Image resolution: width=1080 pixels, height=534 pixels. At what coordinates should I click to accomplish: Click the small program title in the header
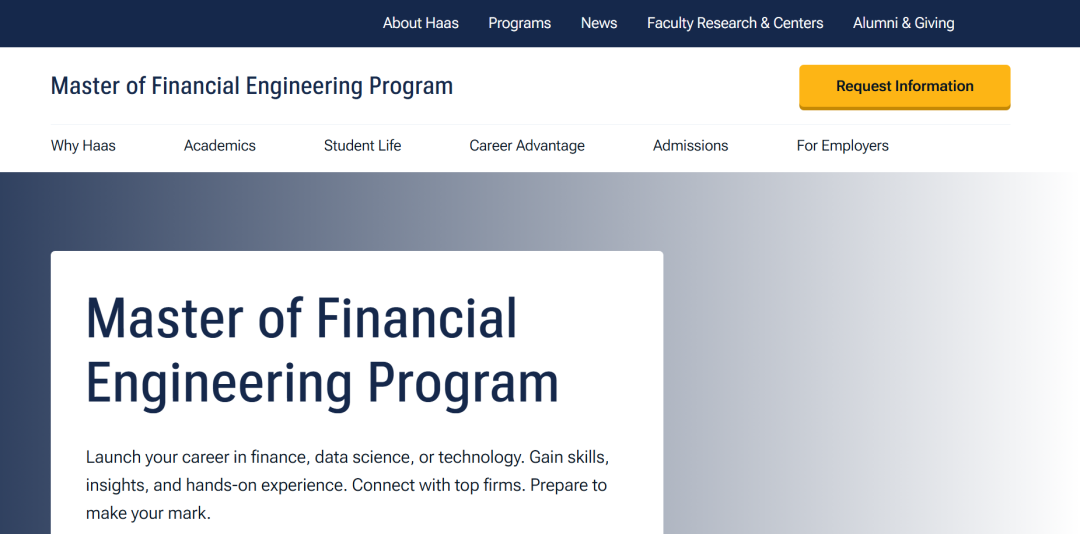tap(251, 86)
